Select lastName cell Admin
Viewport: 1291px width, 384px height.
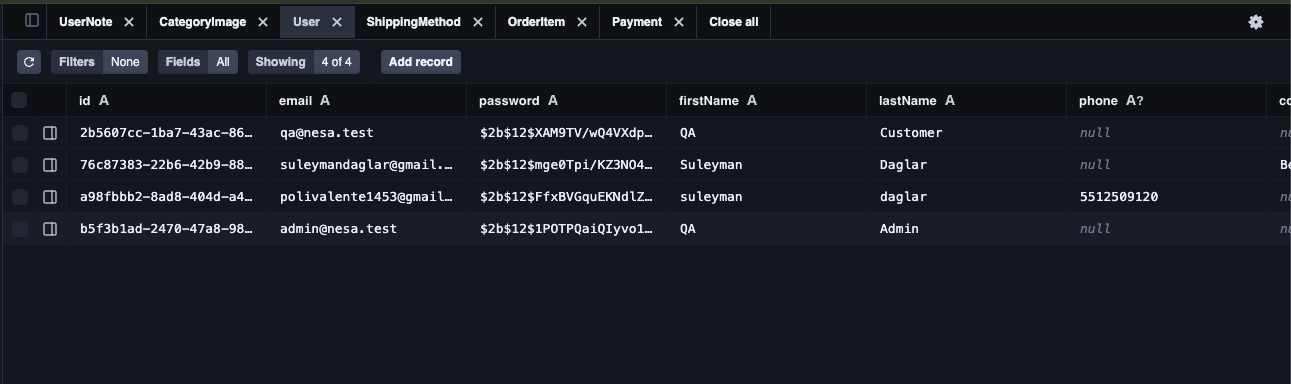(966, 229)
